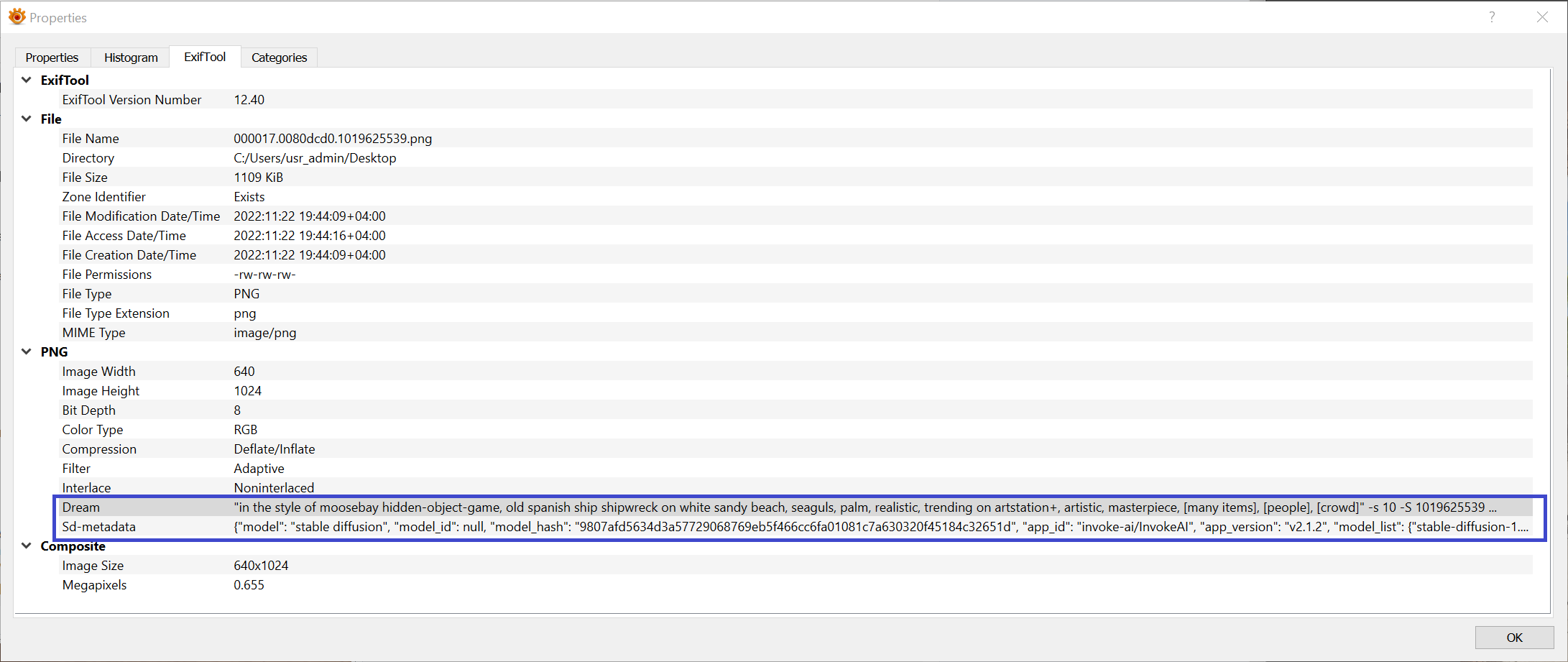Image resolution: width=1568 pixels, height=662 pixels.
Task: Collapse the ExifTool section
Action: [x=27, y=80]
